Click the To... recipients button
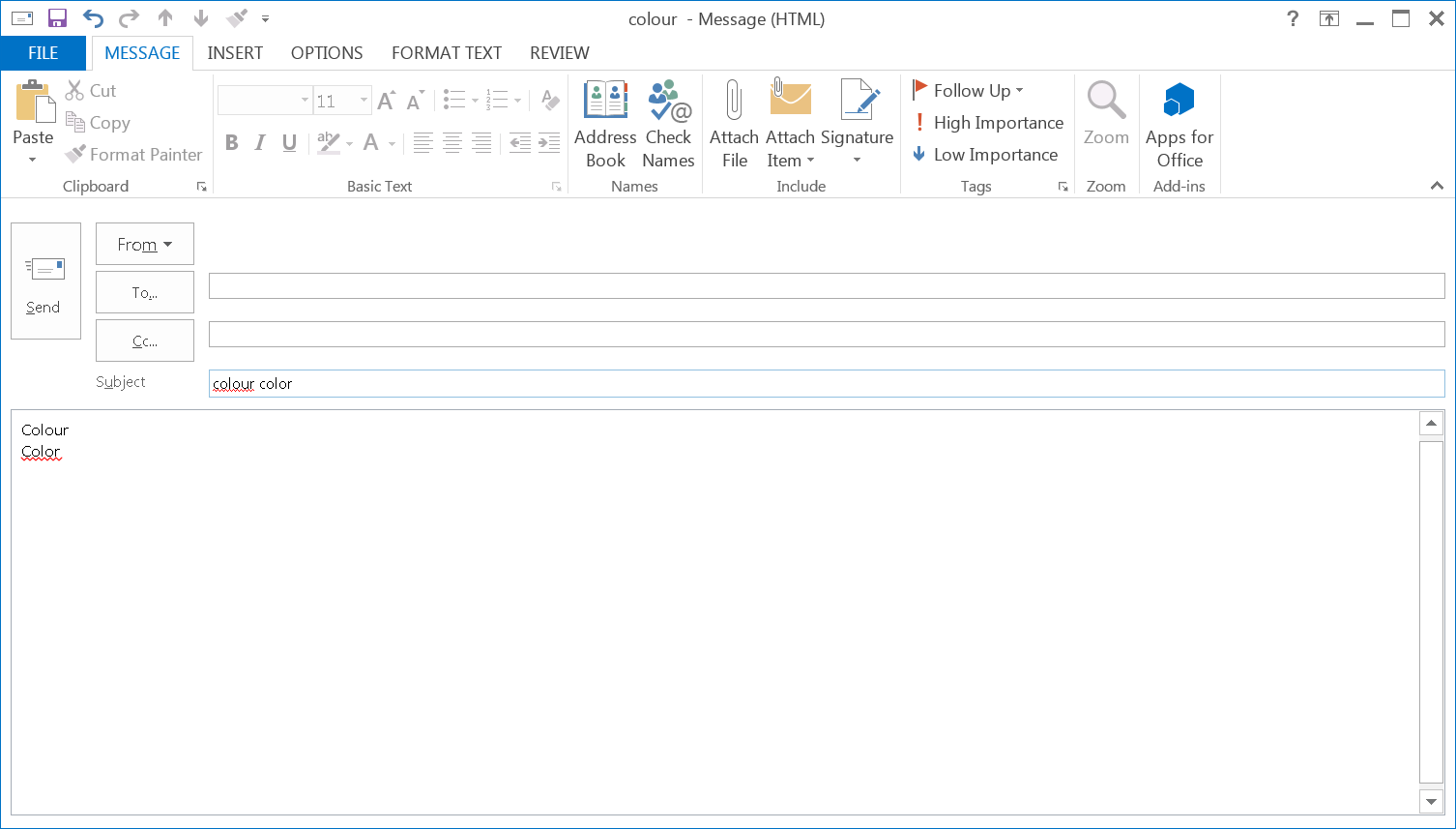 click(145, 293)
